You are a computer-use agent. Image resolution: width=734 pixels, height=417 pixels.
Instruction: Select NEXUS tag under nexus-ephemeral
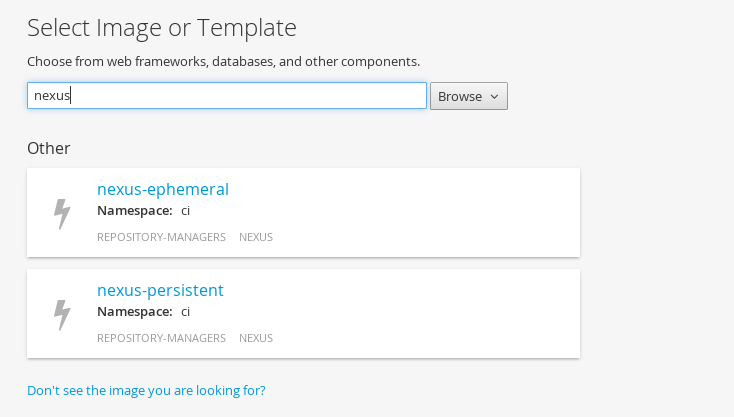click(256, 237)
